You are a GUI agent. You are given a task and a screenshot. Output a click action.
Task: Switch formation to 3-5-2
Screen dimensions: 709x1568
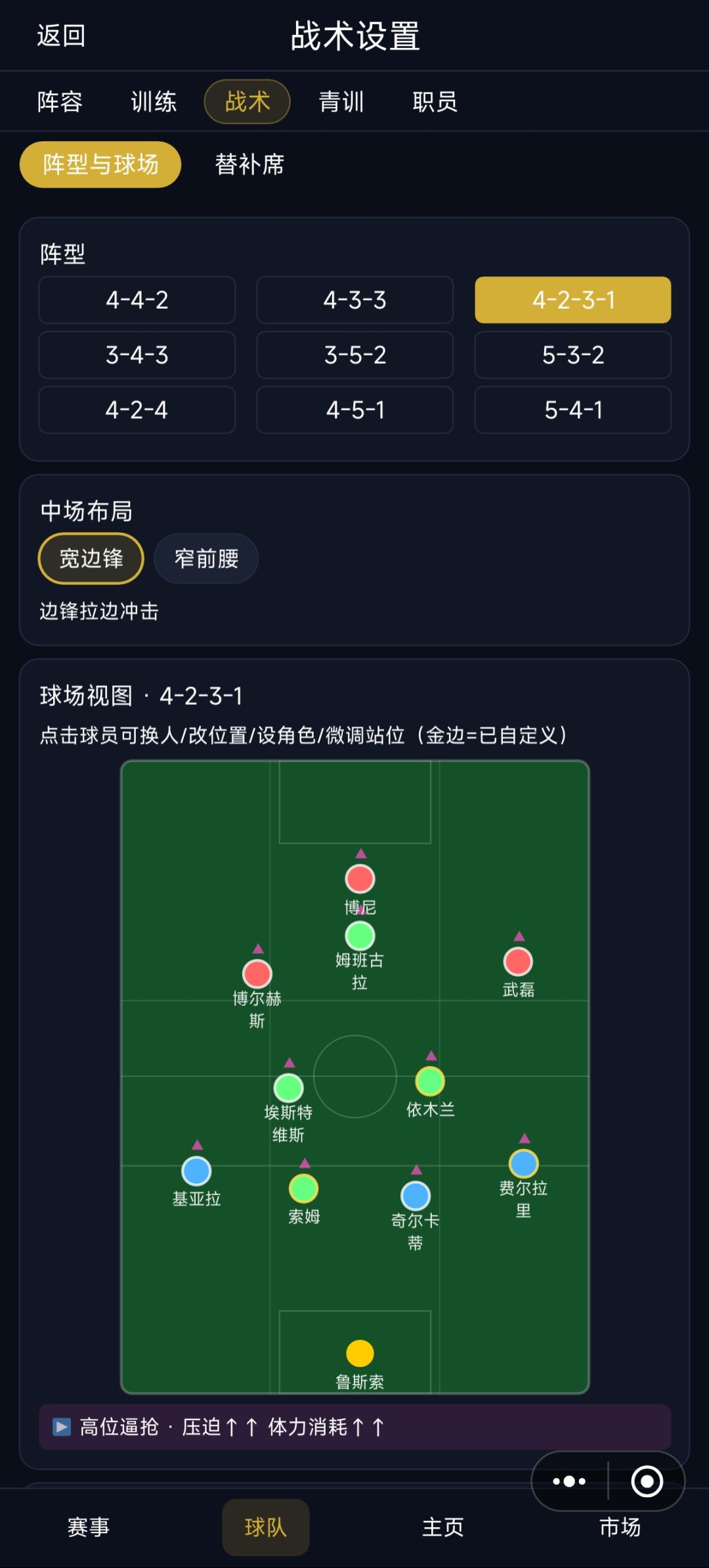[354, 355]
